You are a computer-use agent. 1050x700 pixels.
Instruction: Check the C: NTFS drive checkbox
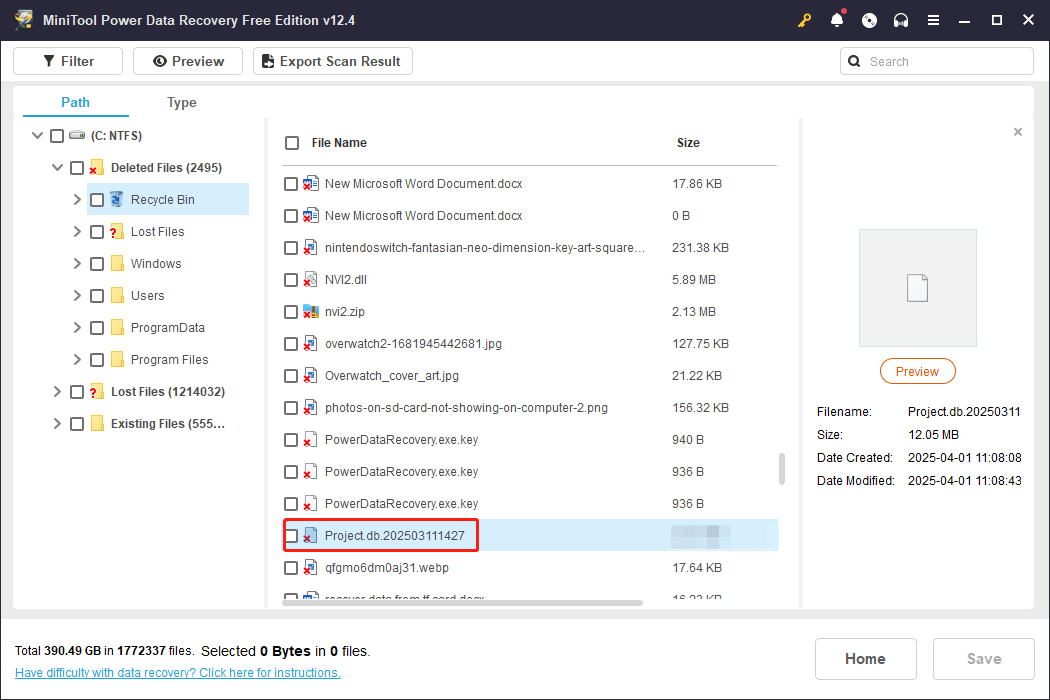click(57, 136)
